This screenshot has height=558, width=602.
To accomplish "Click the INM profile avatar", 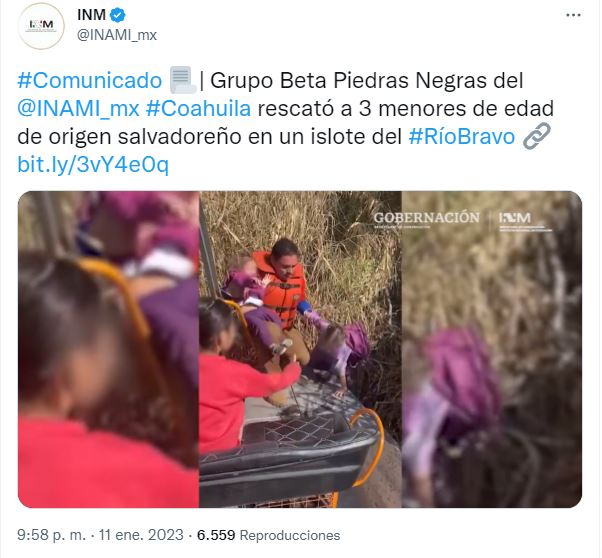I will 41,26.
